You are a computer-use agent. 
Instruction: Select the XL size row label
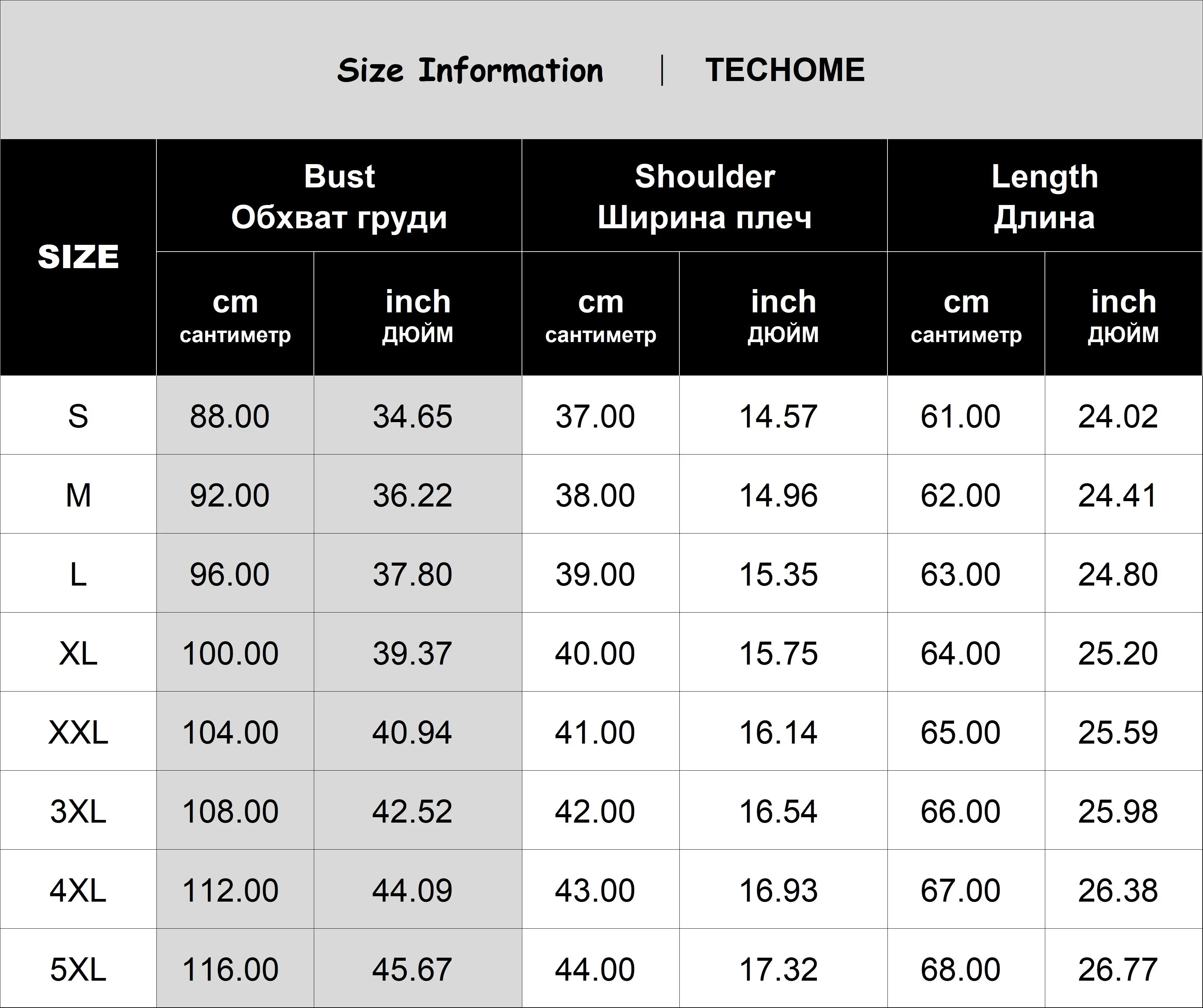pyautogui.click(x=78, y=653)
